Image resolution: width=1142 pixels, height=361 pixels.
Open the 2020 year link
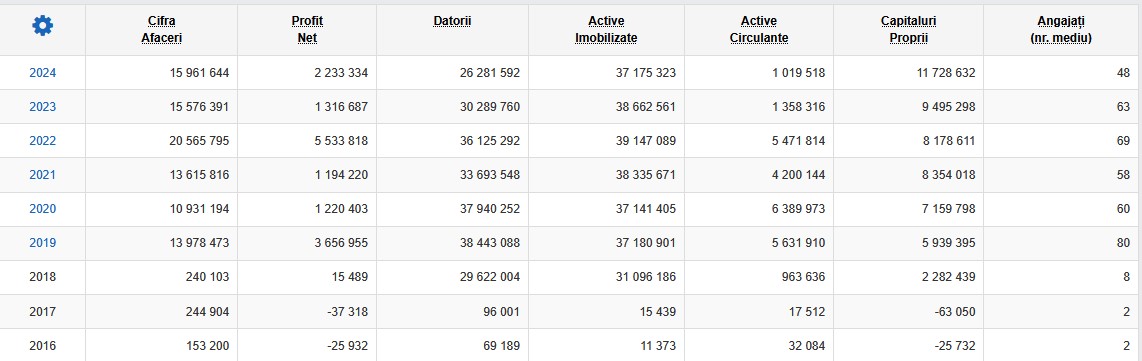(42, 209)
